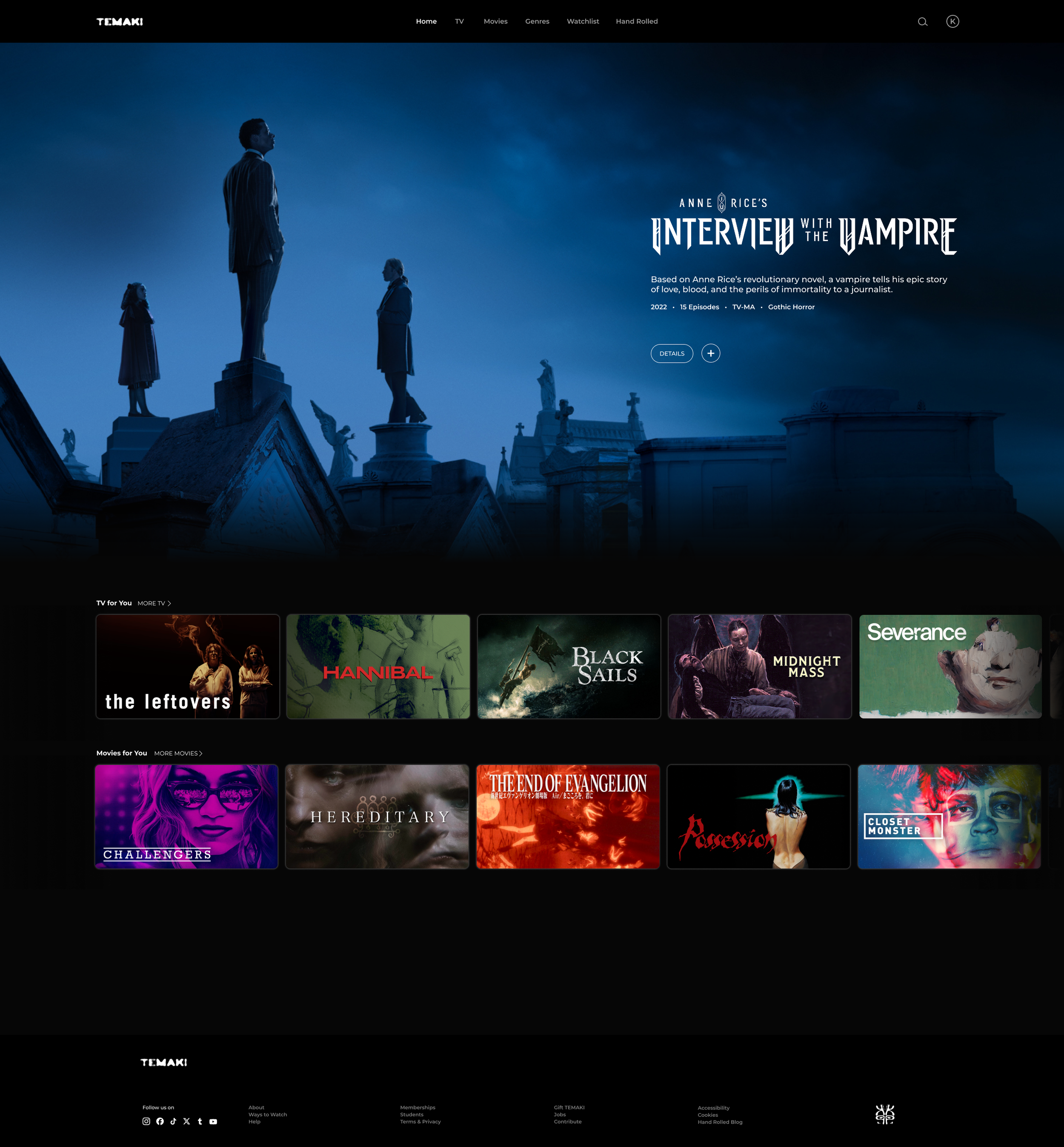Open the K profile avatar icon
The width and height of the screenshot is (1064, 1147).
pos(953,21)
